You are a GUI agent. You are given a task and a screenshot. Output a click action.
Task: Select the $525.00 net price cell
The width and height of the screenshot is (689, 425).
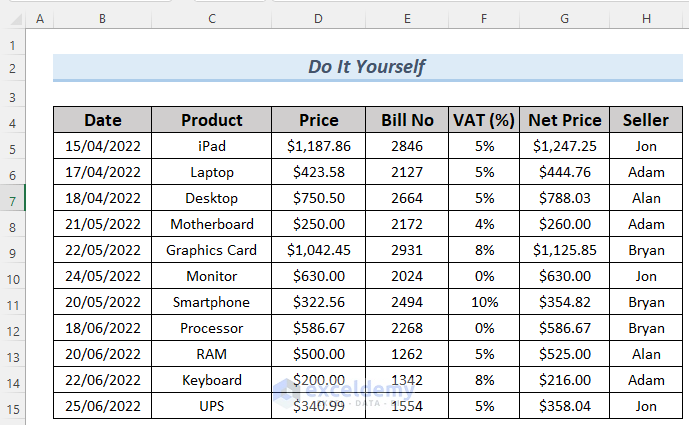tap(564, 354)
